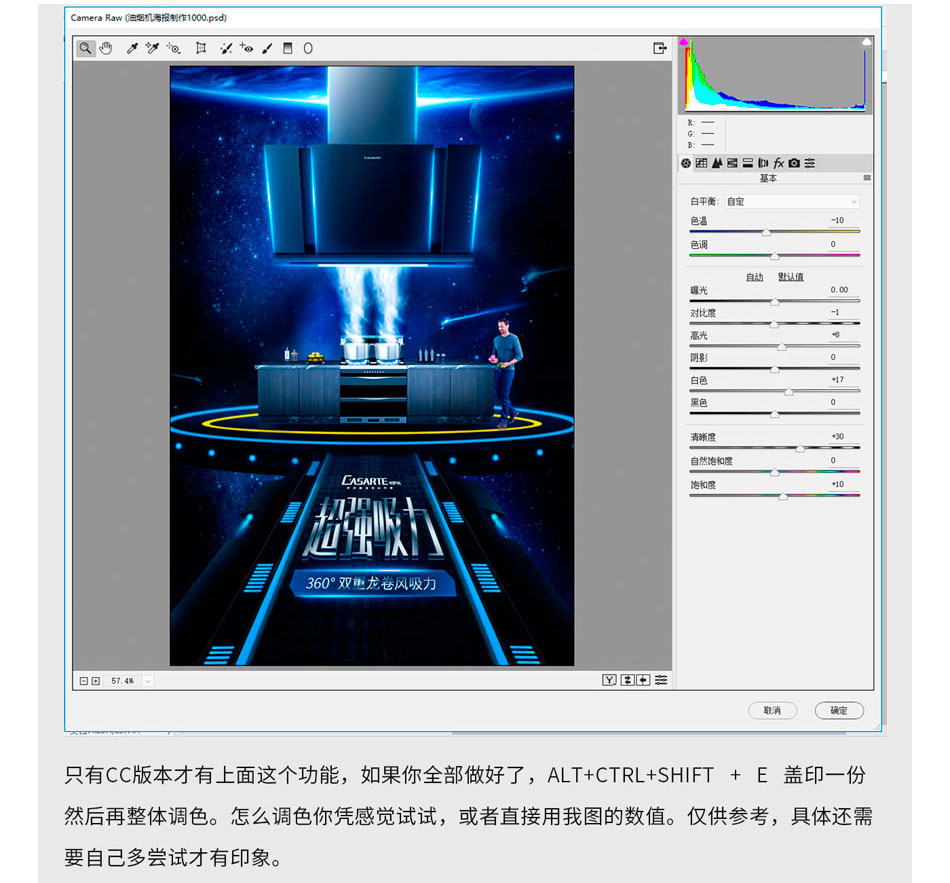Toggle shadow clipping warning in histogram
The width and height of the screenshot is (950, 883).
(x=684, y=42)
